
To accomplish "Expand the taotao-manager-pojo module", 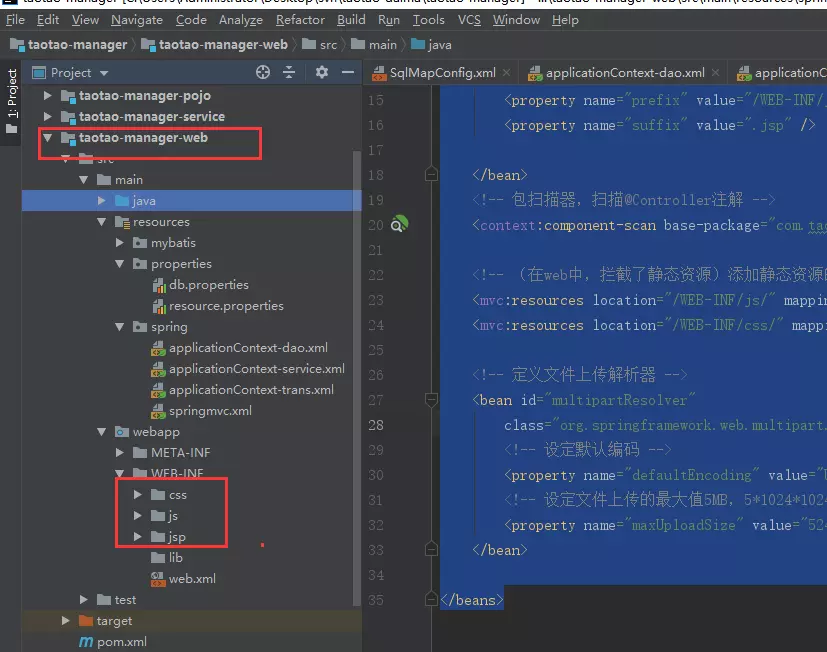I will (x=47, y=95).
